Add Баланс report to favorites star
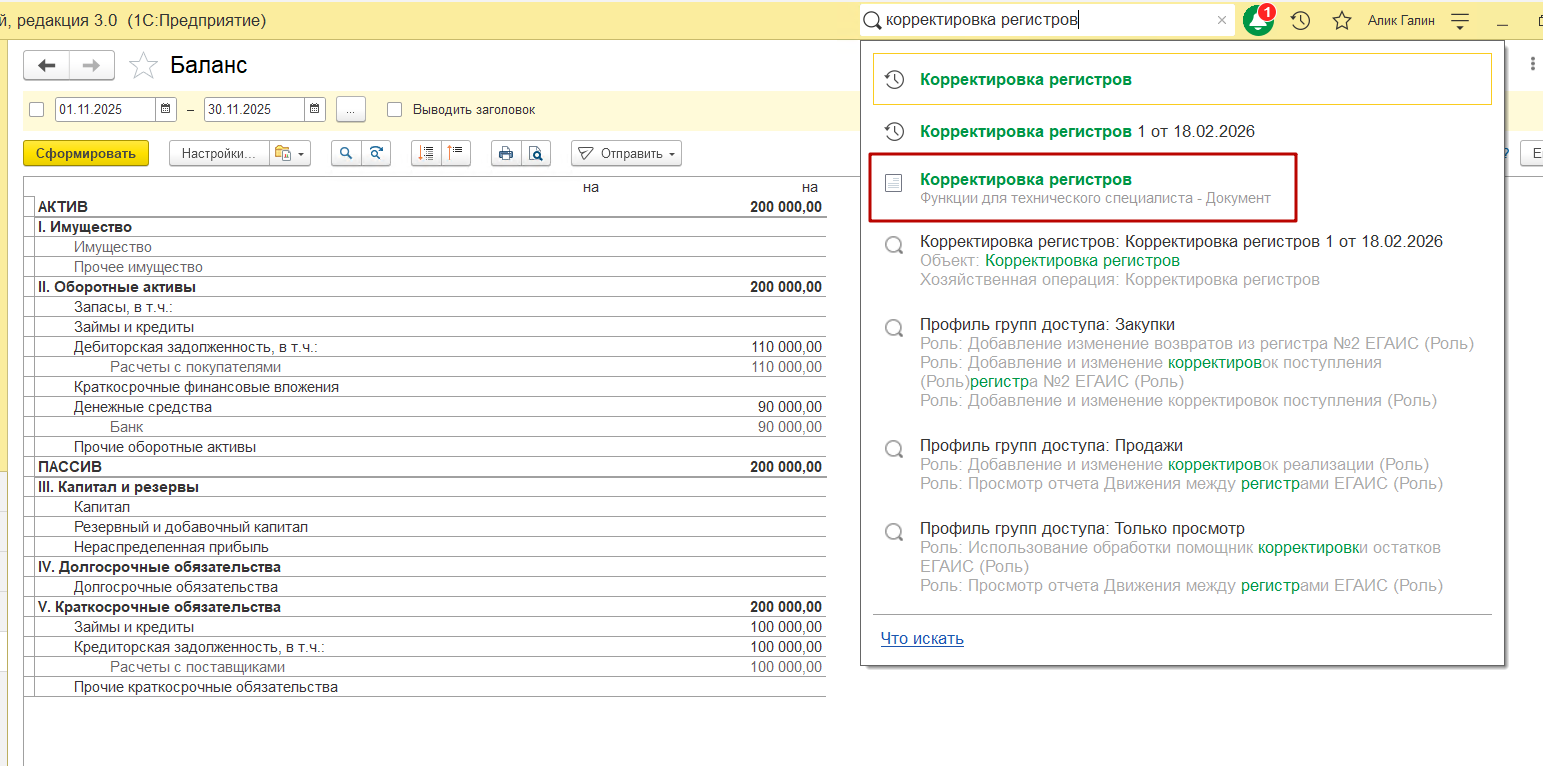The width and height of the screenshot is (1543, 766). point(144,66)
